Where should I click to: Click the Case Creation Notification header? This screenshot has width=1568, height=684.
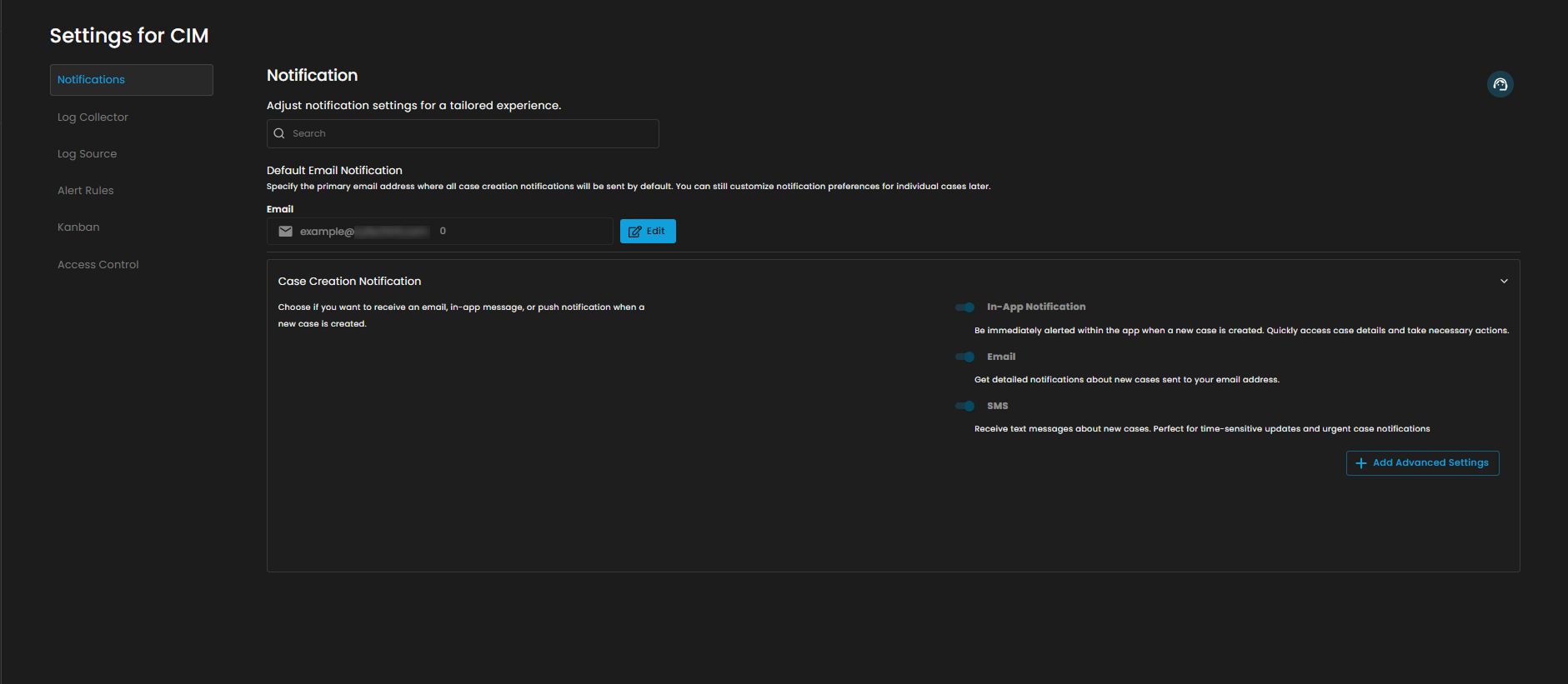pyautogui.click(x=349, y=282)
